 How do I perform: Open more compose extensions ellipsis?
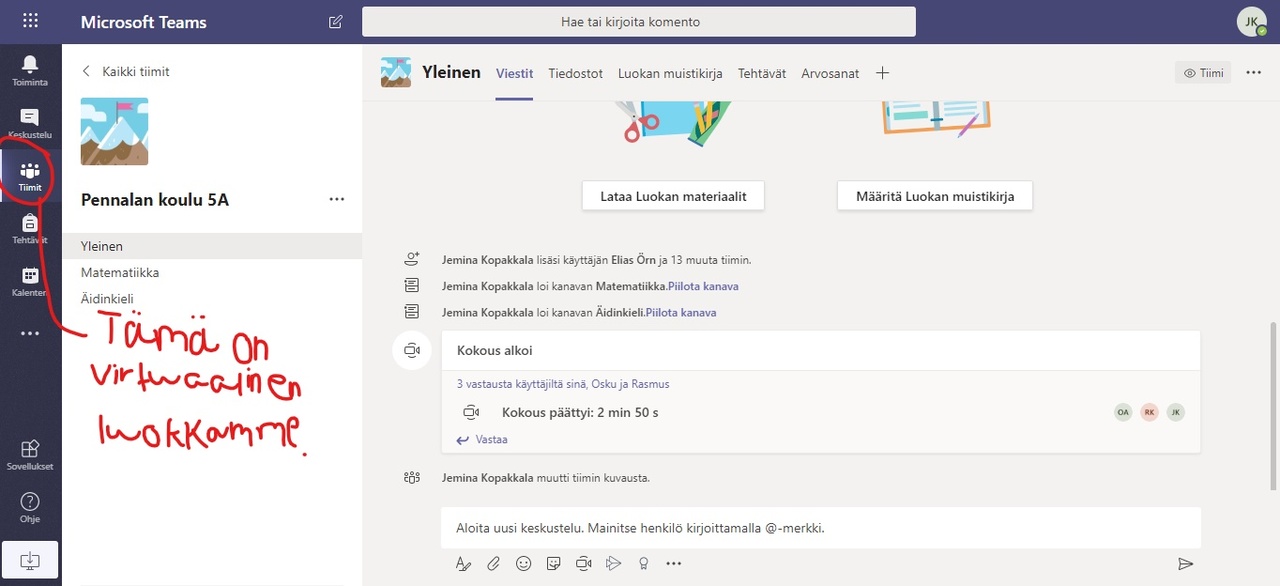(673, 564)
